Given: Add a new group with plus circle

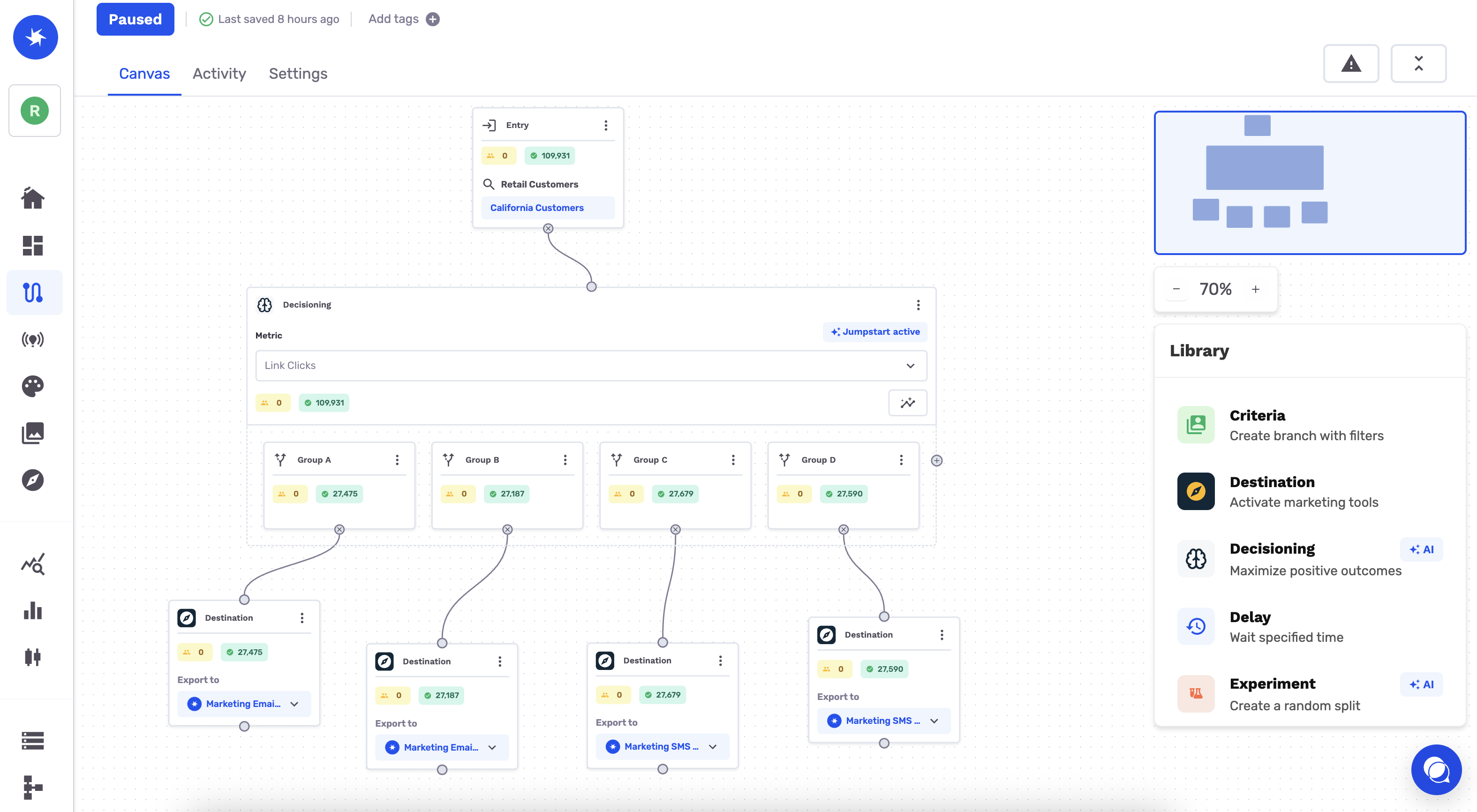Looking at the screenshot, I should [x=936, y=460].
